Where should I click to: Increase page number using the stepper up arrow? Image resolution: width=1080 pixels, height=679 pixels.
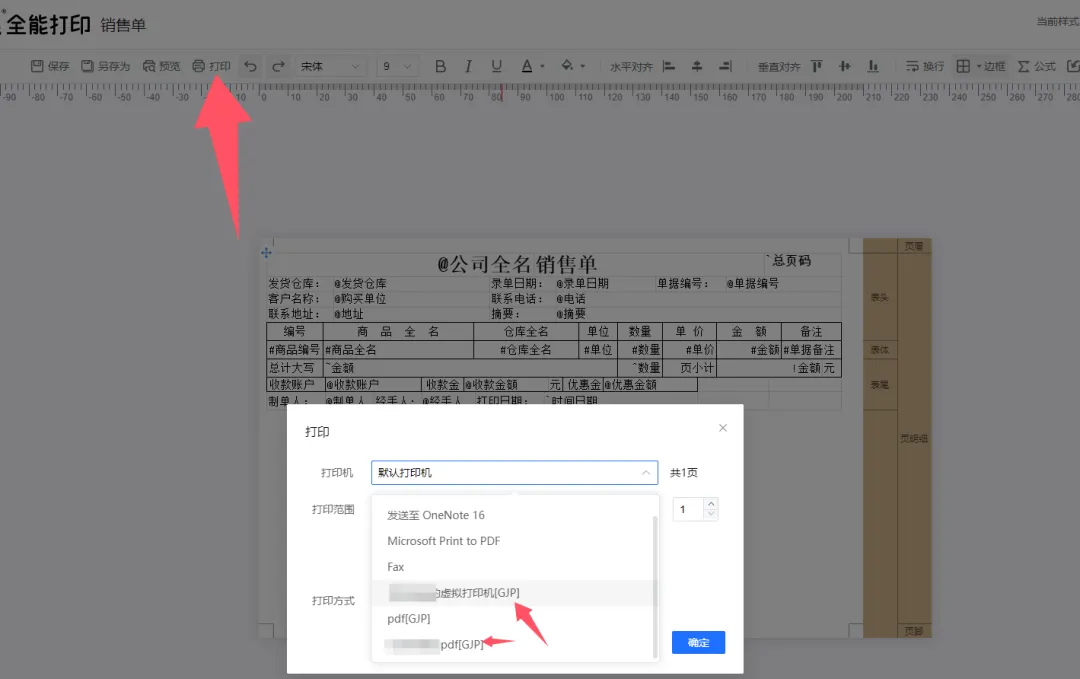pos(709,504)
